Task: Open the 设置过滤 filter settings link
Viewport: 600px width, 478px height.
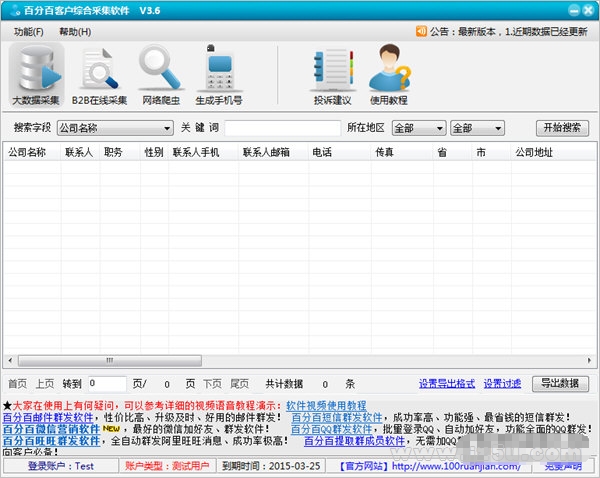Action: coord(502,383)
